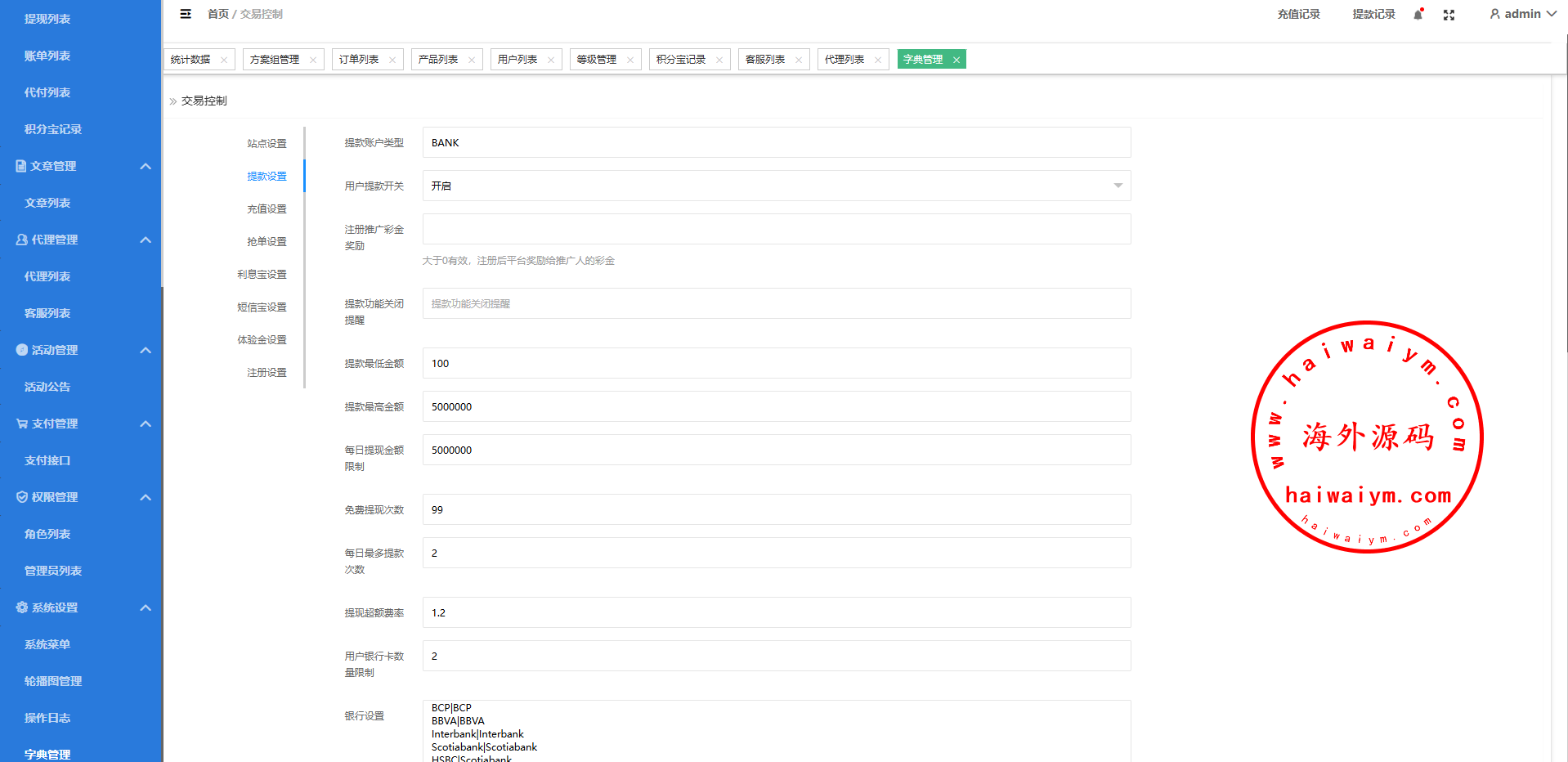Close the 代理列表 tab
This screenshot has width=1568, height=762.
878,60
